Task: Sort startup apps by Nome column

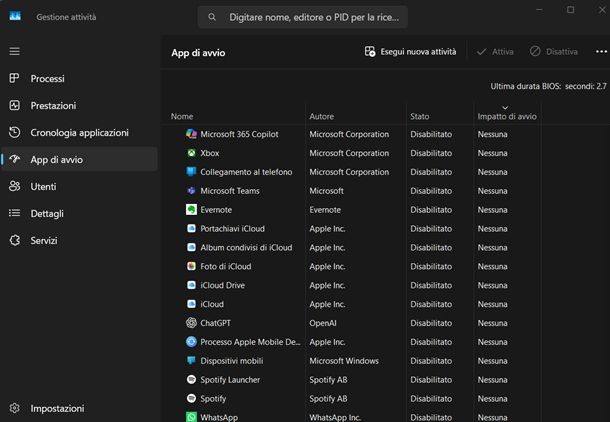Action: tap(182, 117)
